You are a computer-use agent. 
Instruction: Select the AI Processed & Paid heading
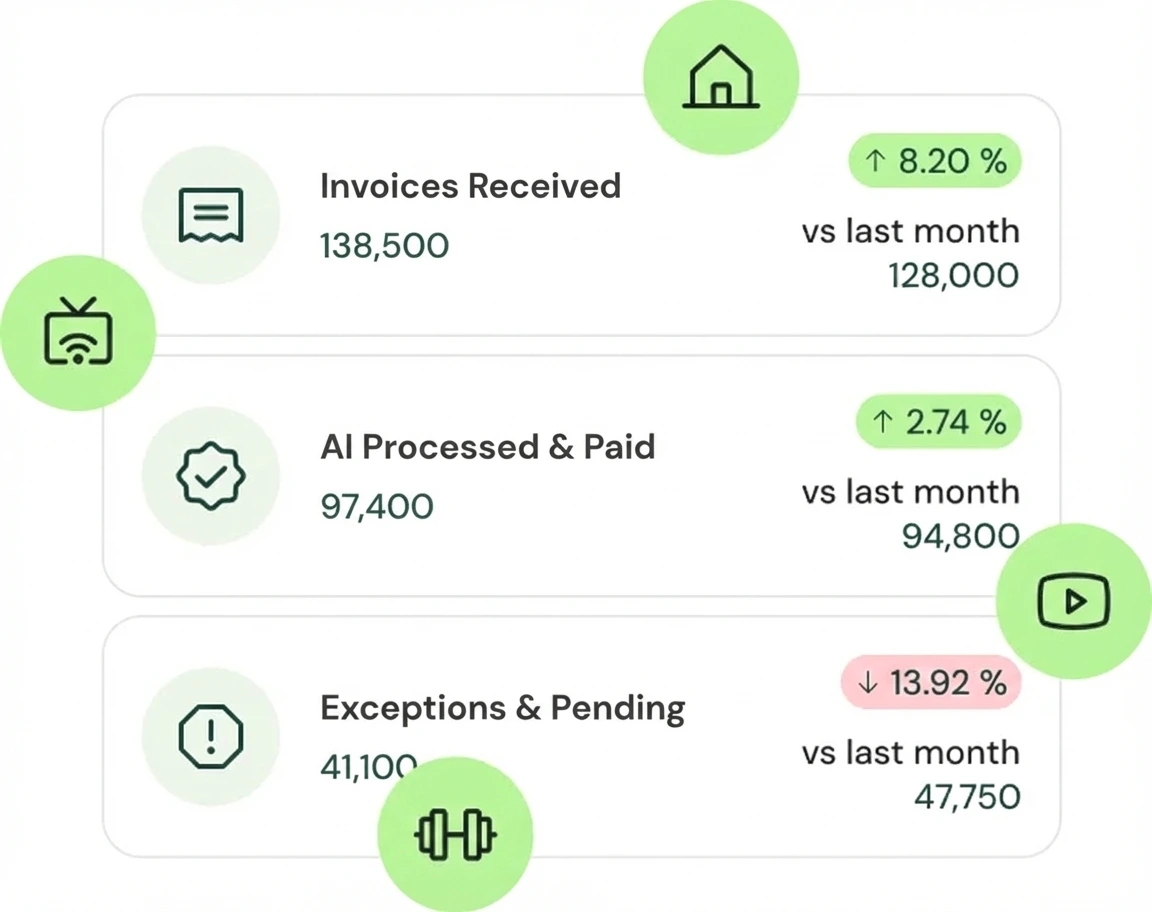(487, 447)
